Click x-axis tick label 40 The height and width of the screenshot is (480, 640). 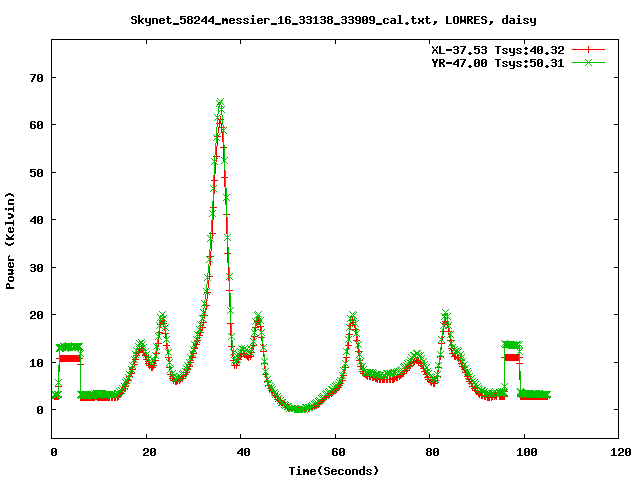point(243,452)
